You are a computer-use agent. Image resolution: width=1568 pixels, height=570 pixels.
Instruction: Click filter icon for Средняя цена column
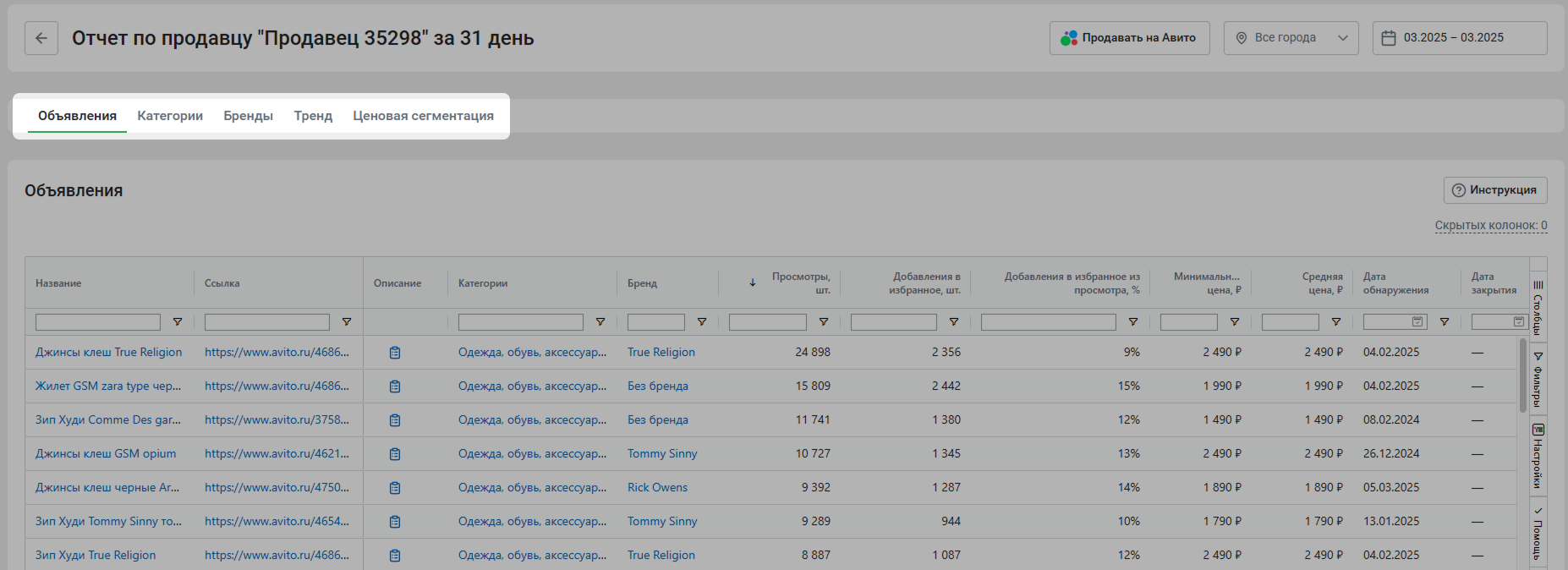point(1336,322)
